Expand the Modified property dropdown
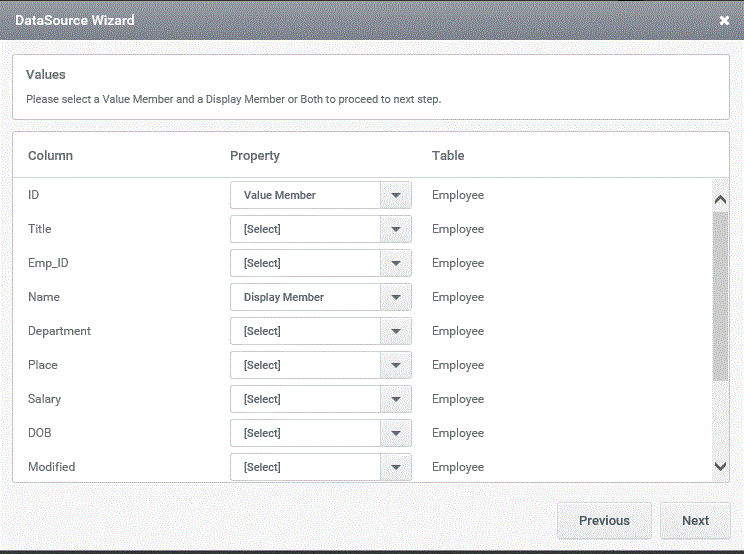744x554 pixels. 396,467
